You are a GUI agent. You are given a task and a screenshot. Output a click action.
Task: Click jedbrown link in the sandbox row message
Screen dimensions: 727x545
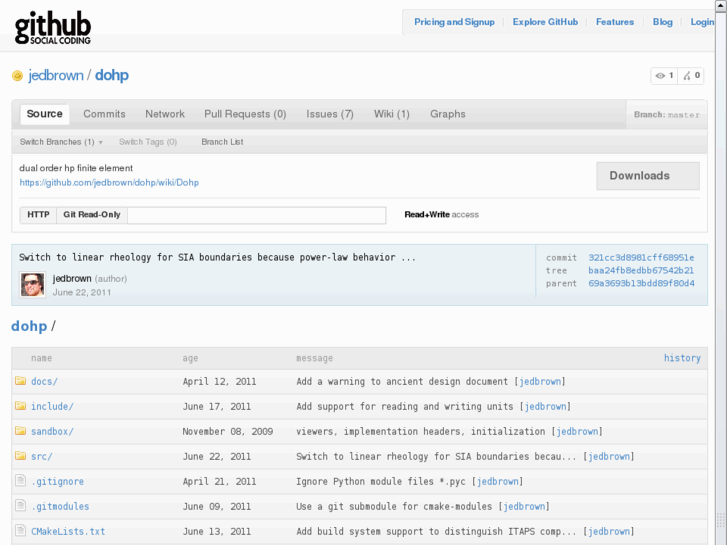click(577, 431)
